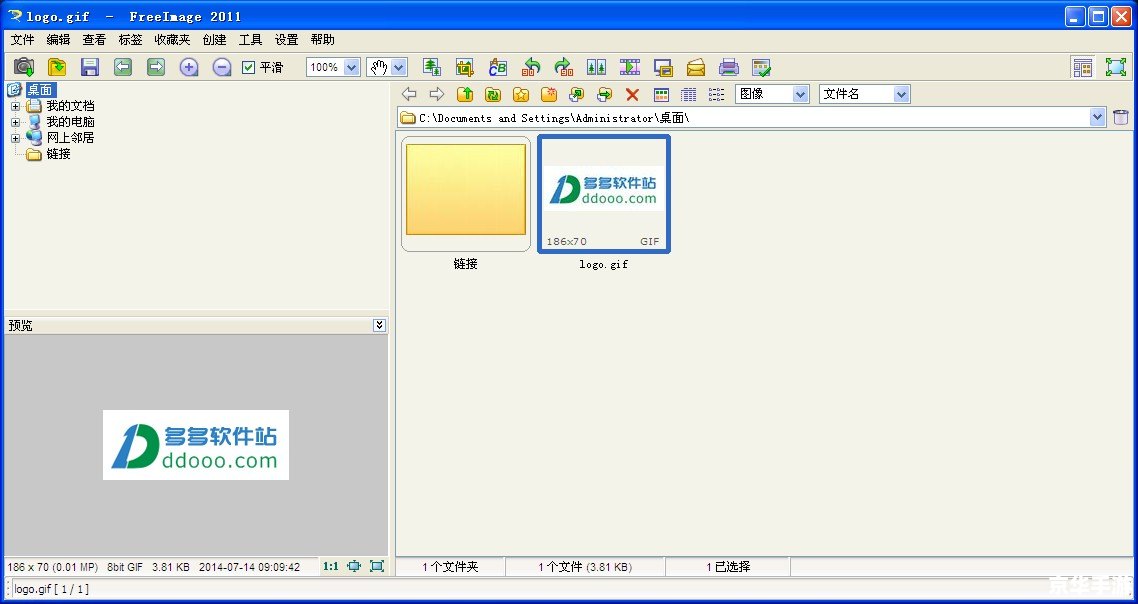Click the resize image tree icon
This screenshot has width=1138, height=604.
coord(432,68)
